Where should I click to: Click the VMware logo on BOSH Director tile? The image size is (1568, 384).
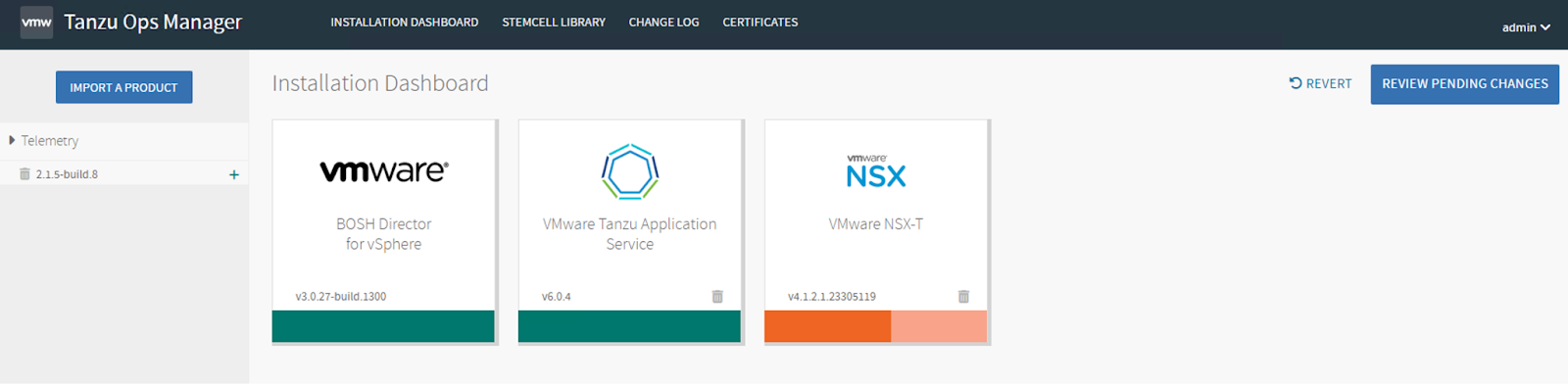pos(384,171)
